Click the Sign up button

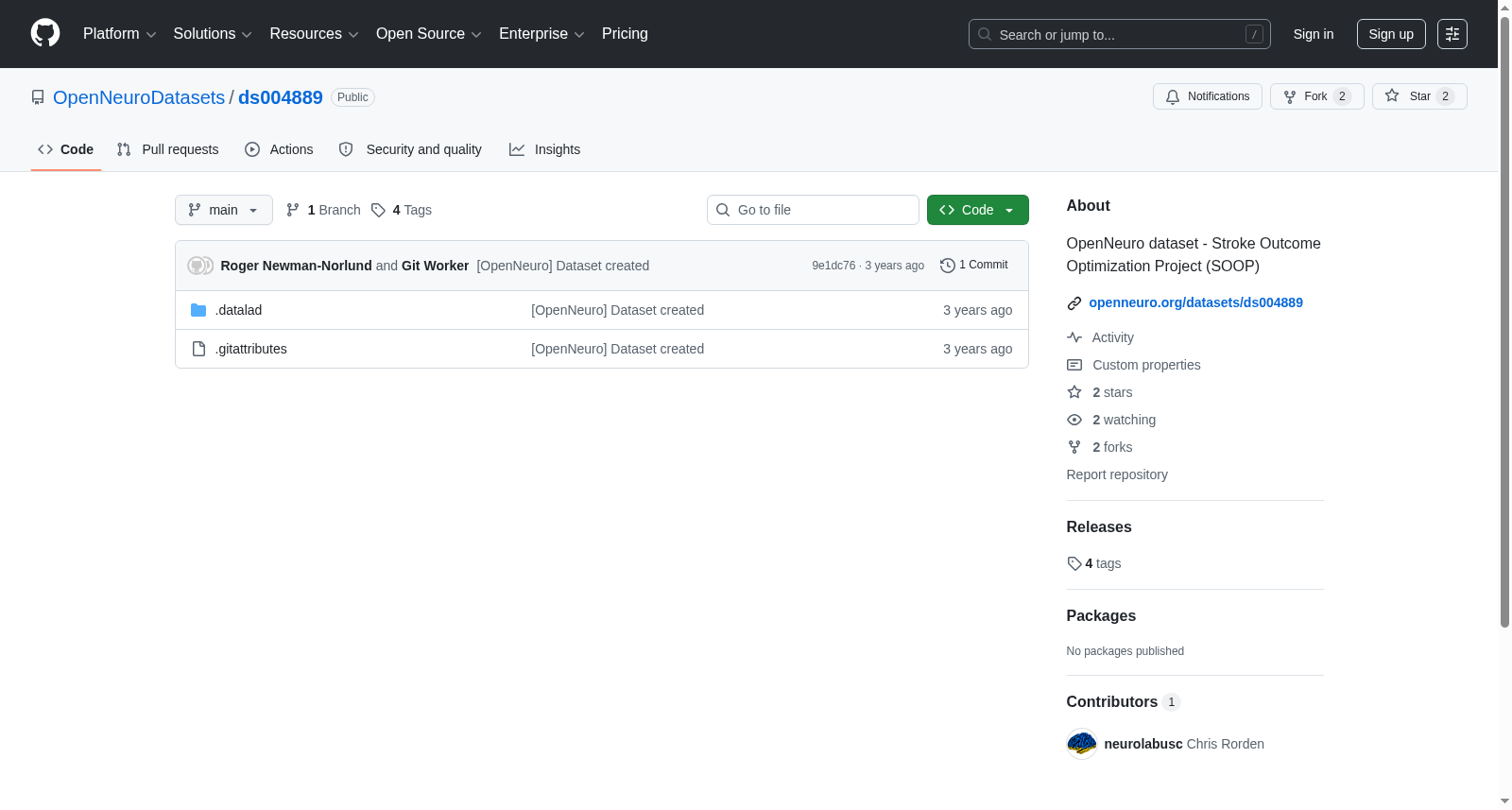click(1391, 34)
